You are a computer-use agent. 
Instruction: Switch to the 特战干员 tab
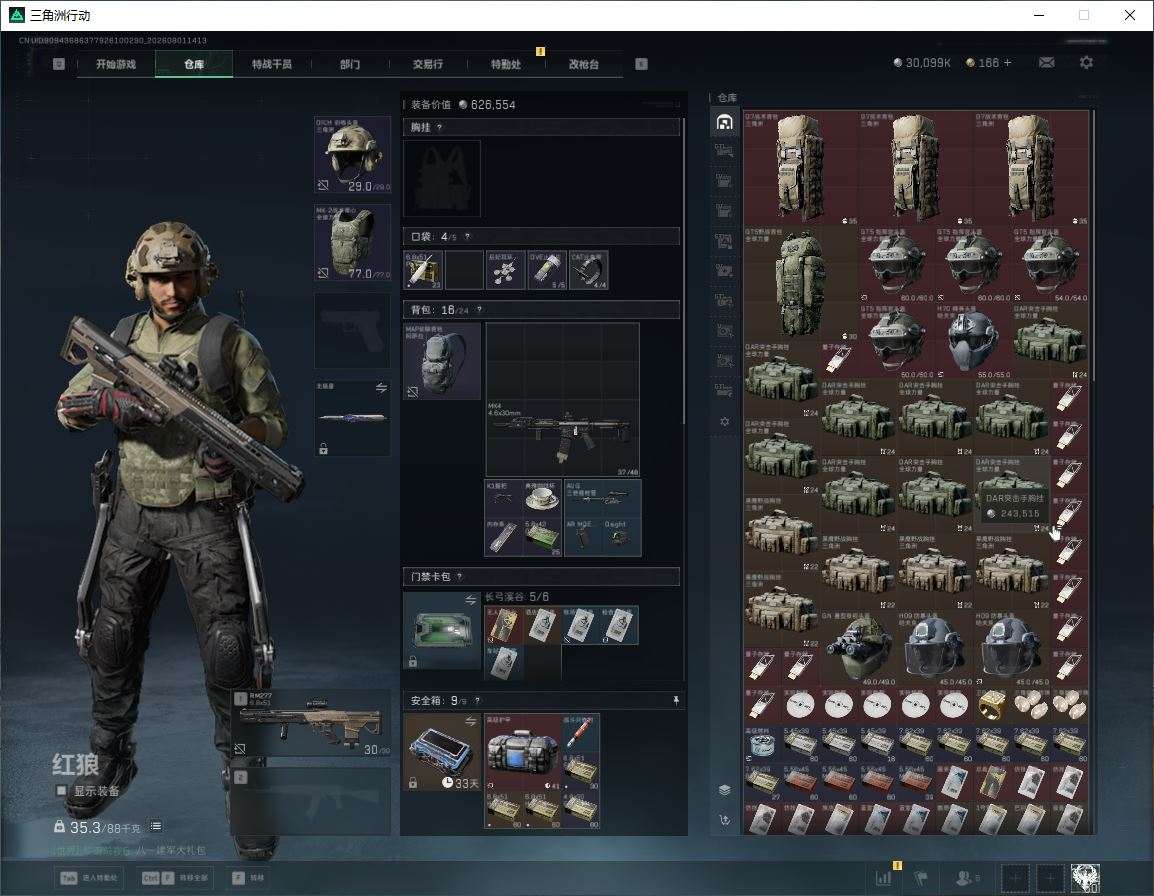pyautogui.click(x=272, y=64)
